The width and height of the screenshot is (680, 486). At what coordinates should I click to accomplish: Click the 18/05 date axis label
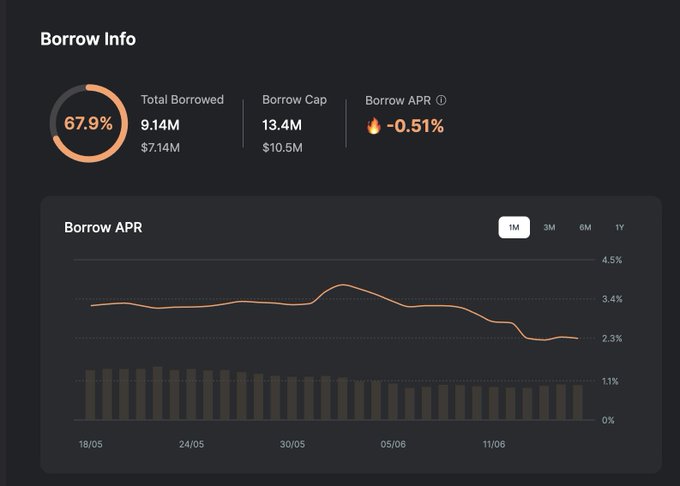coord(91,444)
